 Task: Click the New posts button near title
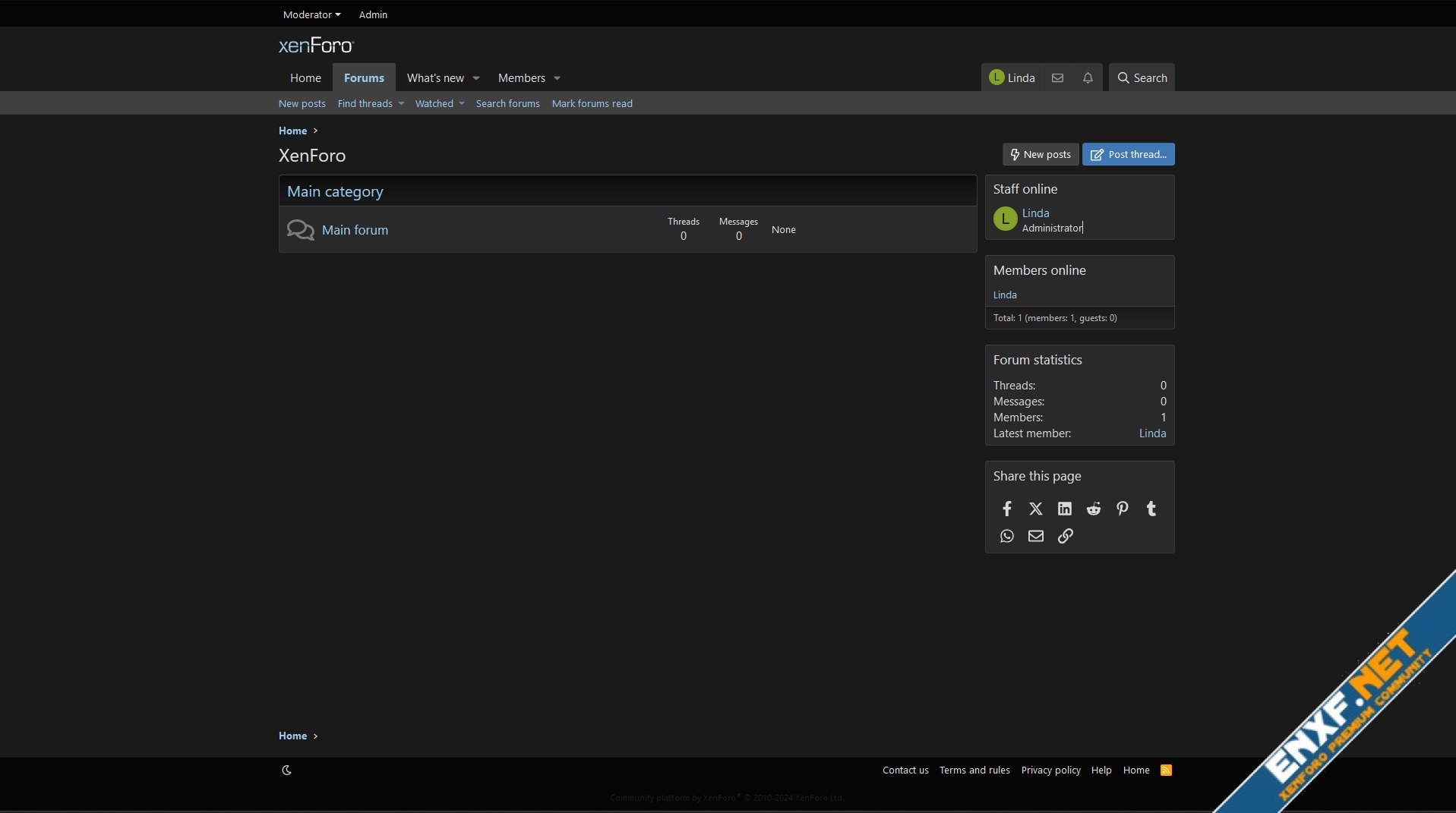click(1041, 154)
